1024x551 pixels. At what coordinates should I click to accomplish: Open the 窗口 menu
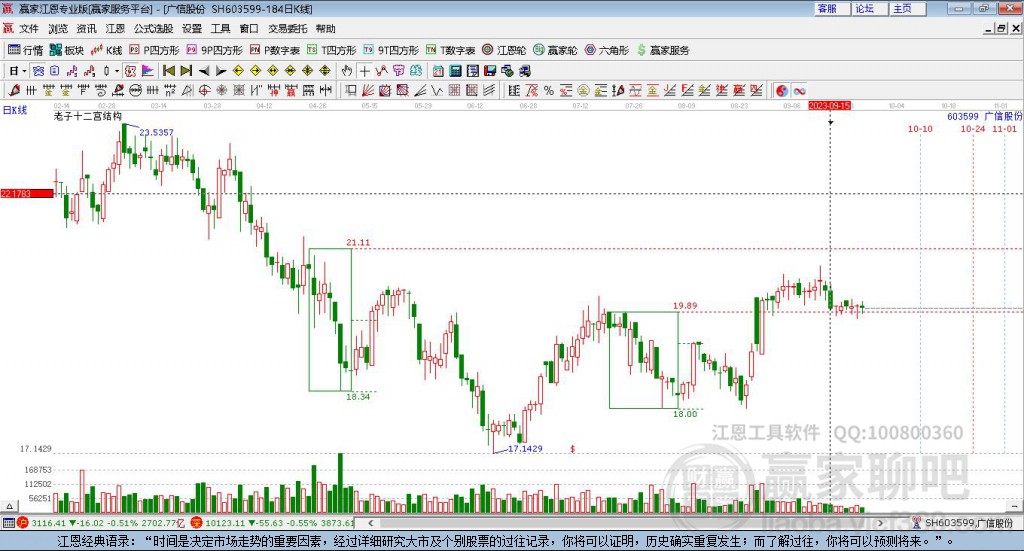tap(249, 29)
